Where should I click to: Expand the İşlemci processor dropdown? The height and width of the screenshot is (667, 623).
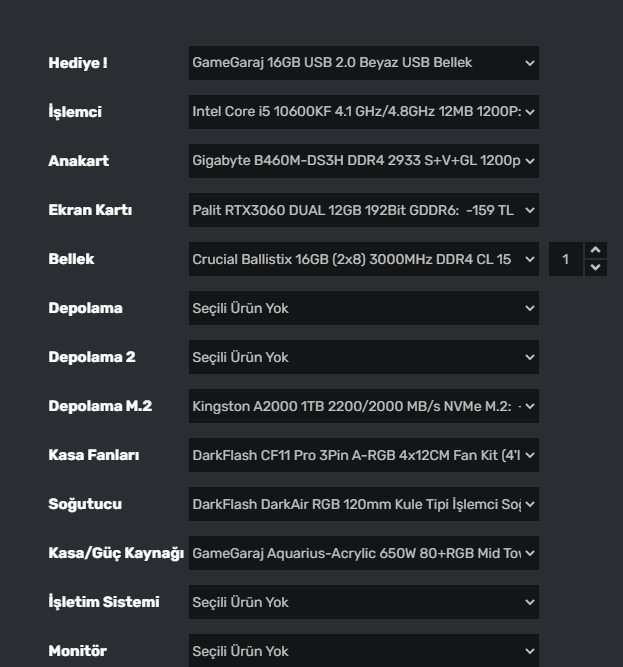[363, 112]
